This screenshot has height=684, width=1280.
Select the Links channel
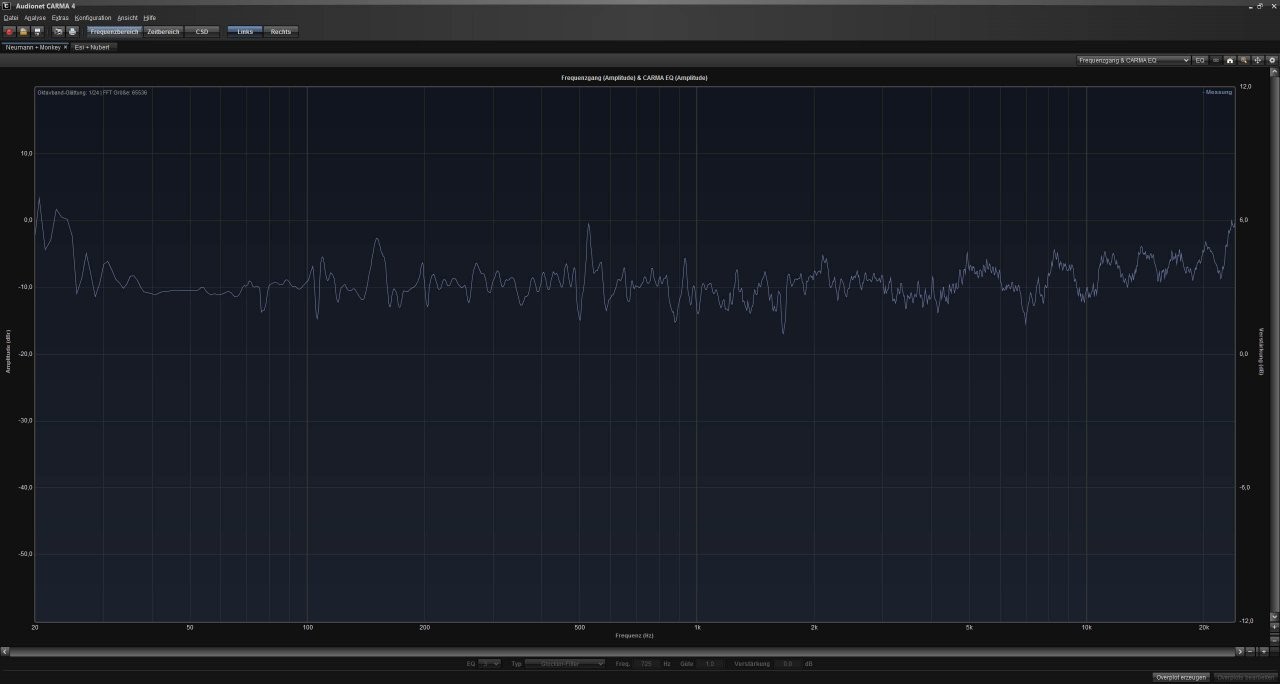pos(245,32)
